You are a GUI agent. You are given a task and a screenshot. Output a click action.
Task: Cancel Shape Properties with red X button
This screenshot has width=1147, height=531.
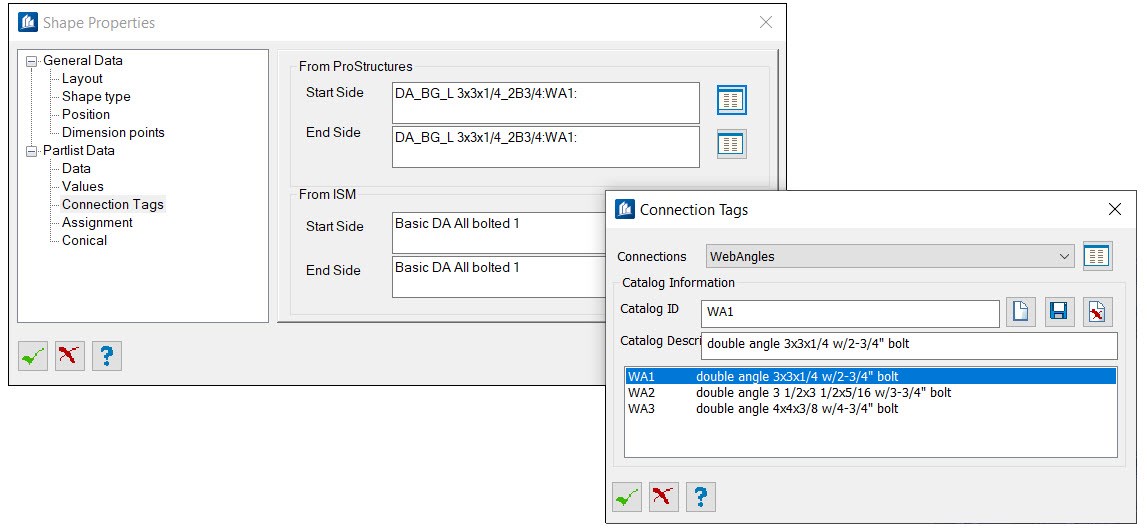click(70, 356)
